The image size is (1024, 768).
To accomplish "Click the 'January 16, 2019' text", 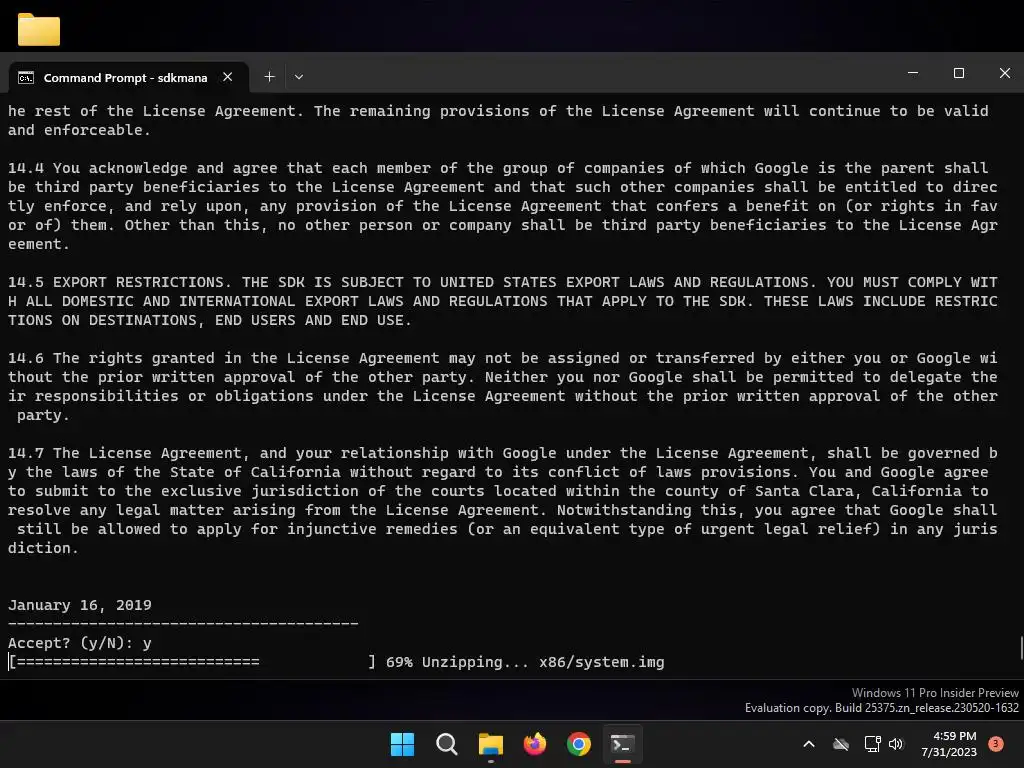I will 80,605.
